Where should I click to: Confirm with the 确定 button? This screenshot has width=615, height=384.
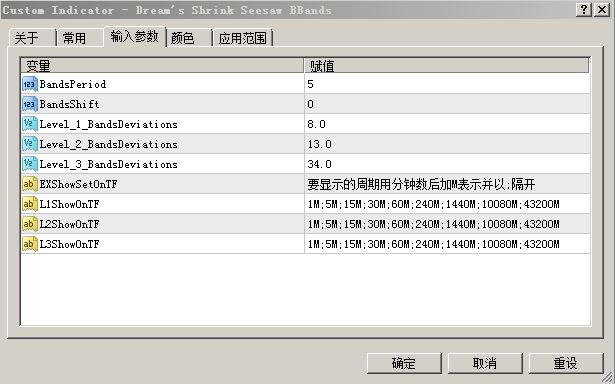(x=404, y=363)
